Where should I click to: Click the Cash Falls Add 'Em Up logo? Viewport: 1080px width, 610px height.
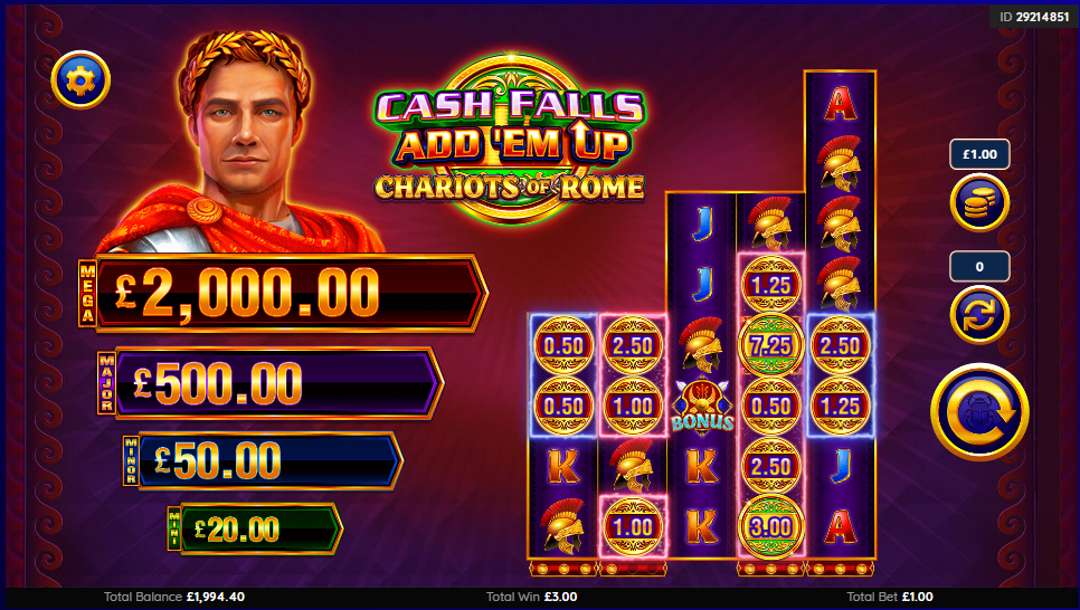coord(510,140)
